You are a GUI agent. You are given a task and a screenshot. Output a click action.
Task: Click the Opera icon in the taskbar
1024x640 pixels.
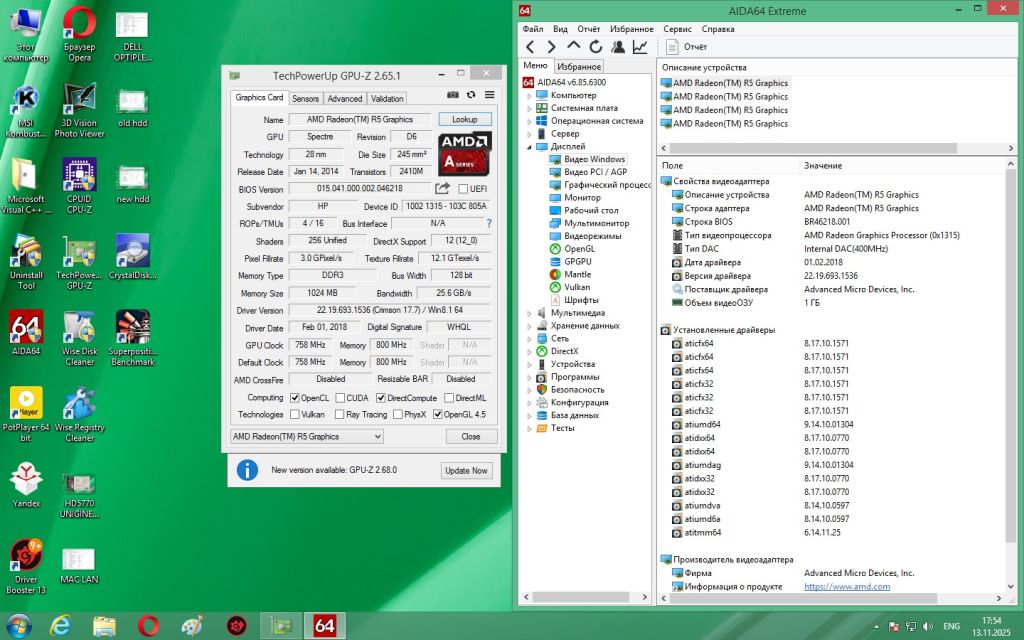(148, 626)
